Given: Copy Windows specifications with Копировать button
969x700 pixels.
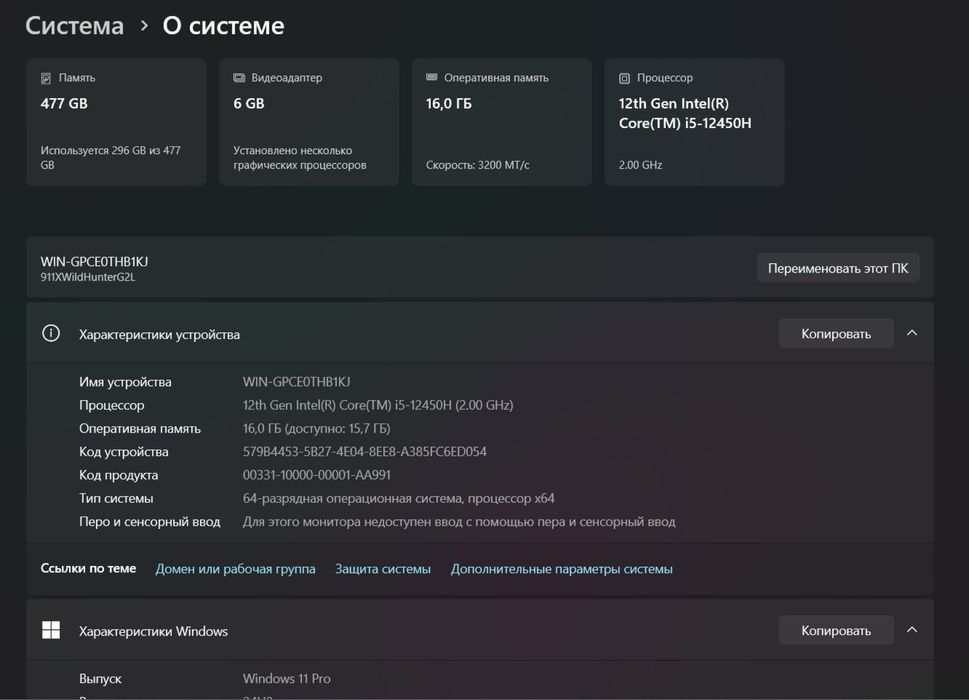Looking at the screenshot, I should pos(836,631).
